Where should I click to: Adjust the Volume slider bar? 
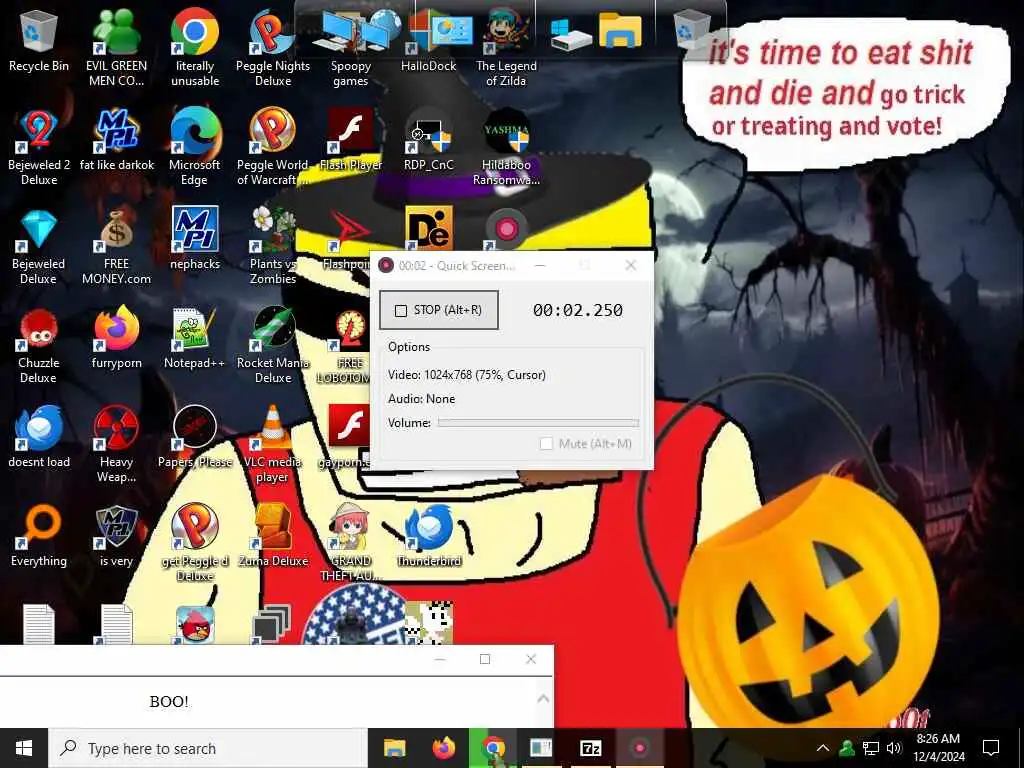538,423
